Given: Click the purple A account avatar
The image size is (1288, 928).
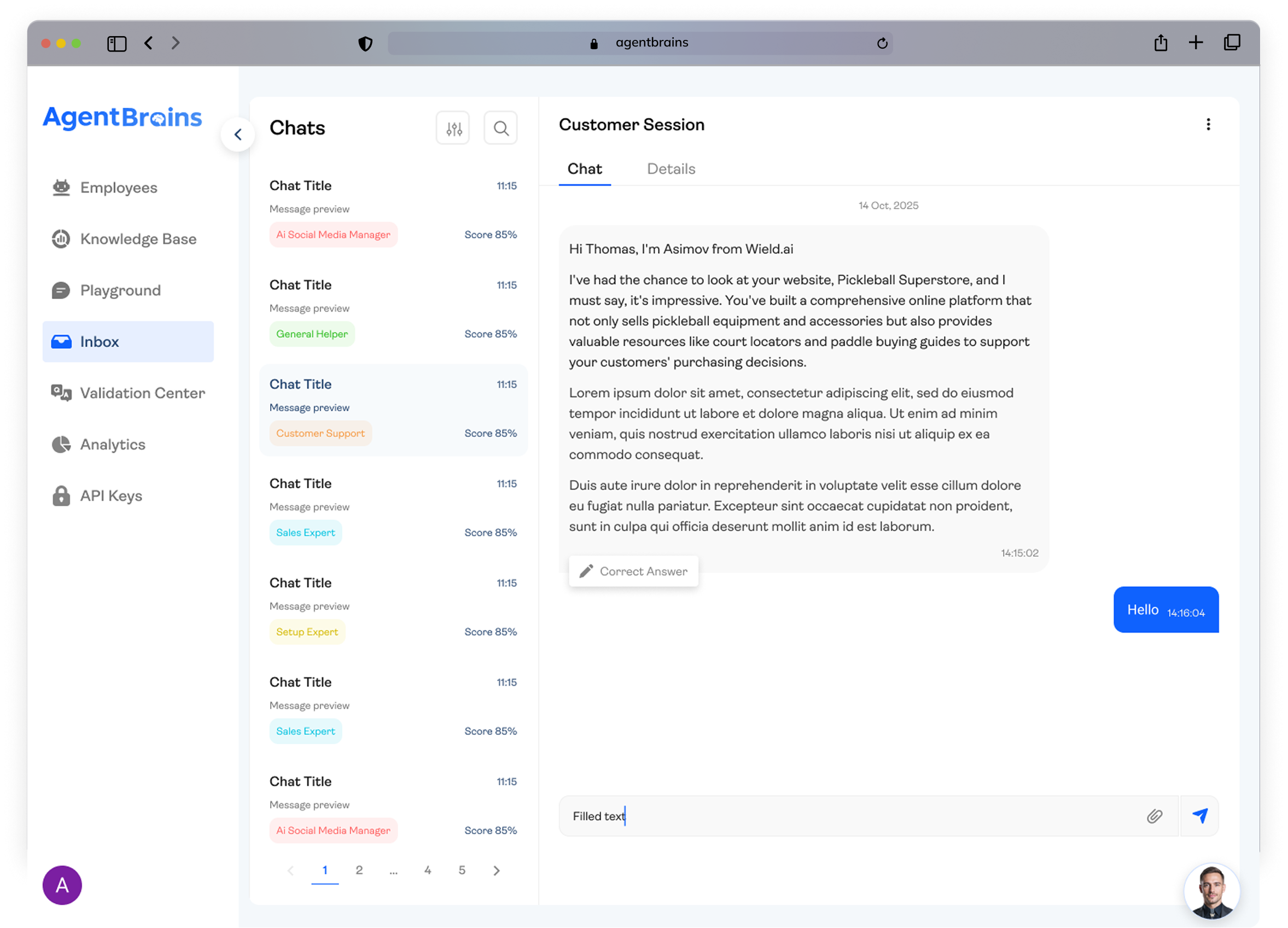Looking at the screenshot, I should click(62, 885).
